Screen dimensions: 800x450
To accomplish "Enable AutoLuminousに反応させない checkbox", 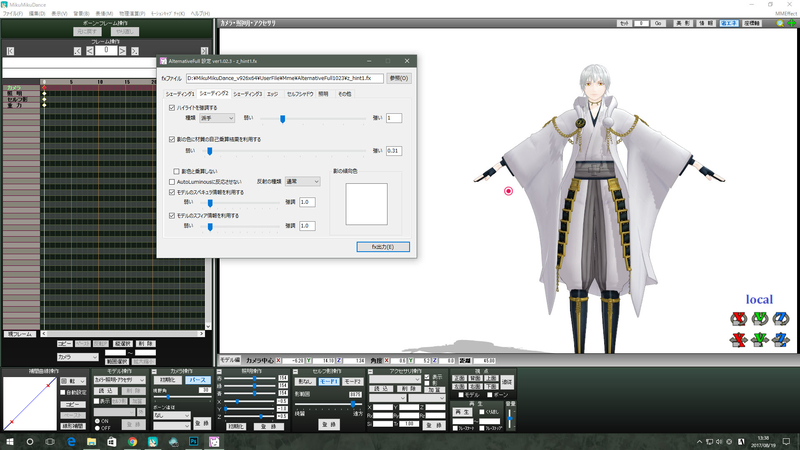I will (x=172, y=182).
